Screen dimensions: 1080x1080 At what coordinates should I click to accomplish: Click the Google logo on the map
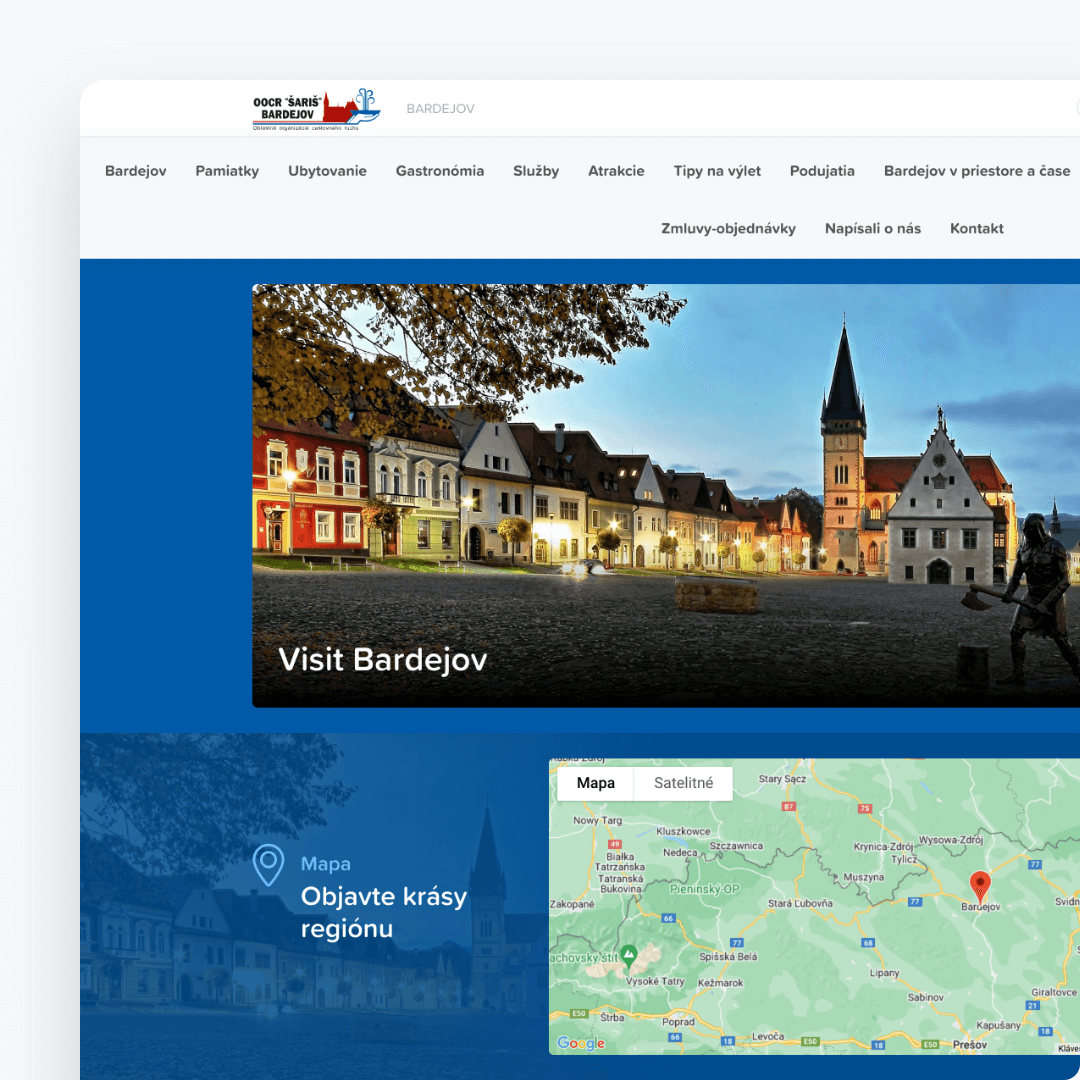[581, 1043]
